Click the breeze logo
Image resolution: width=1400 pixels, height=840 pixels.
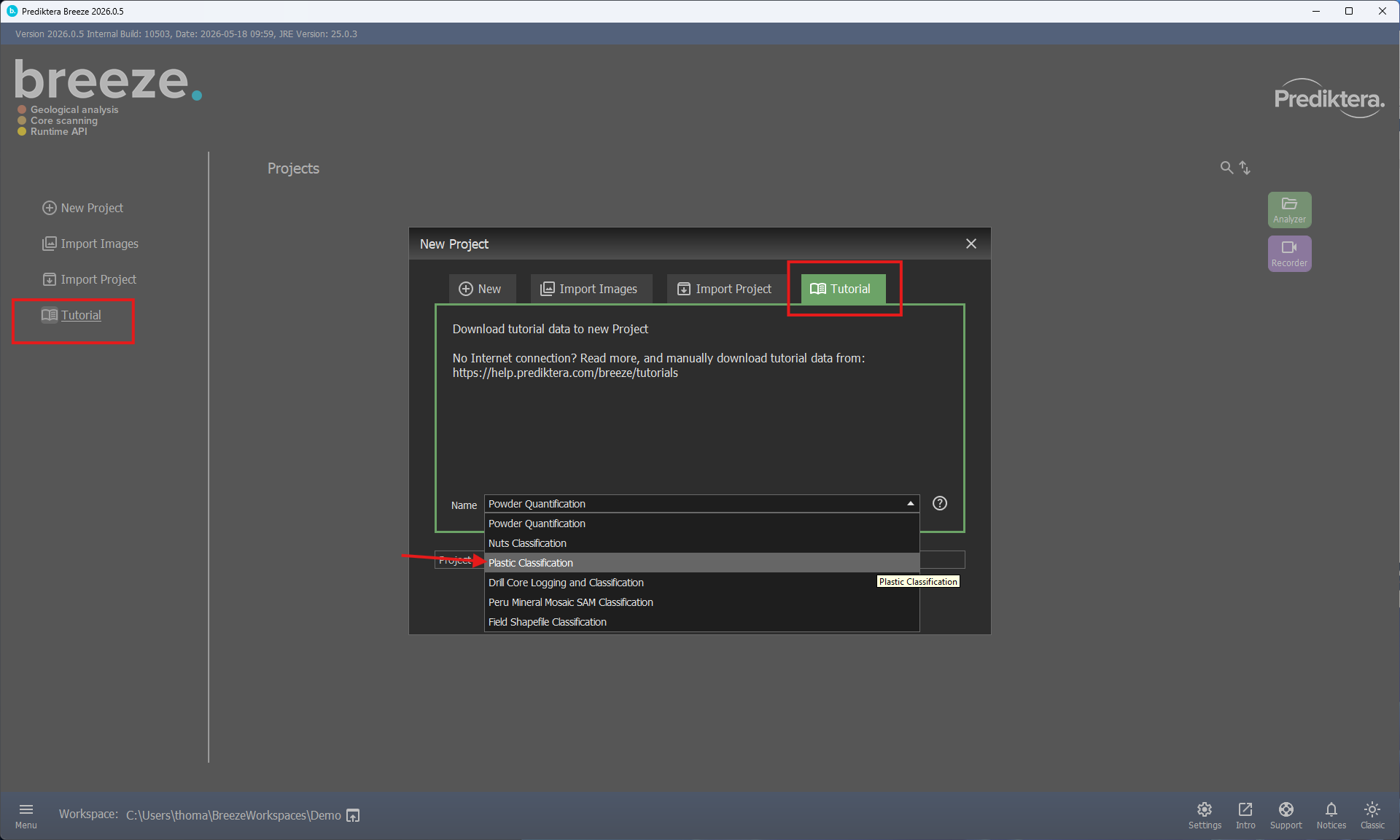click(x=108, y=80)
